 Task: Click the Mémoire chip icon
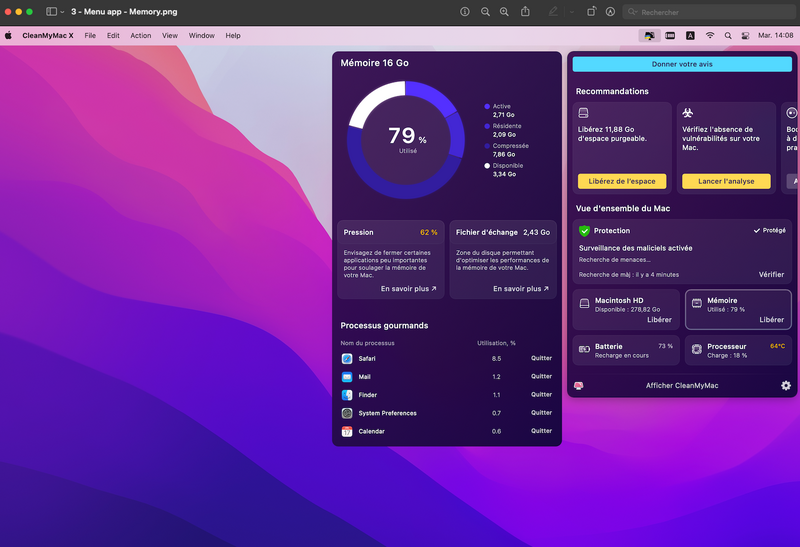[696, 304]
